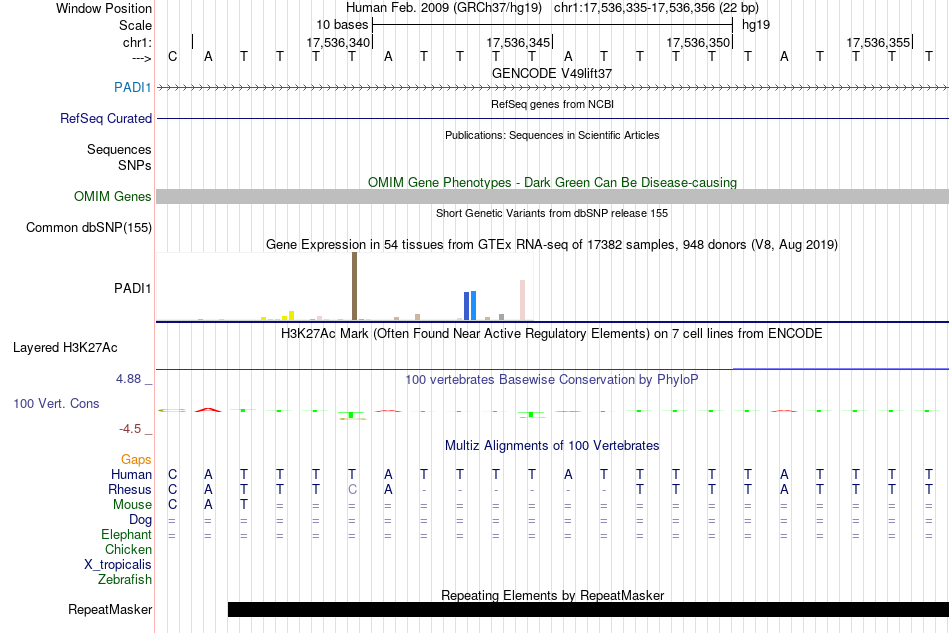Click the tallest brown GTEx expression bar

coord(354,286)
